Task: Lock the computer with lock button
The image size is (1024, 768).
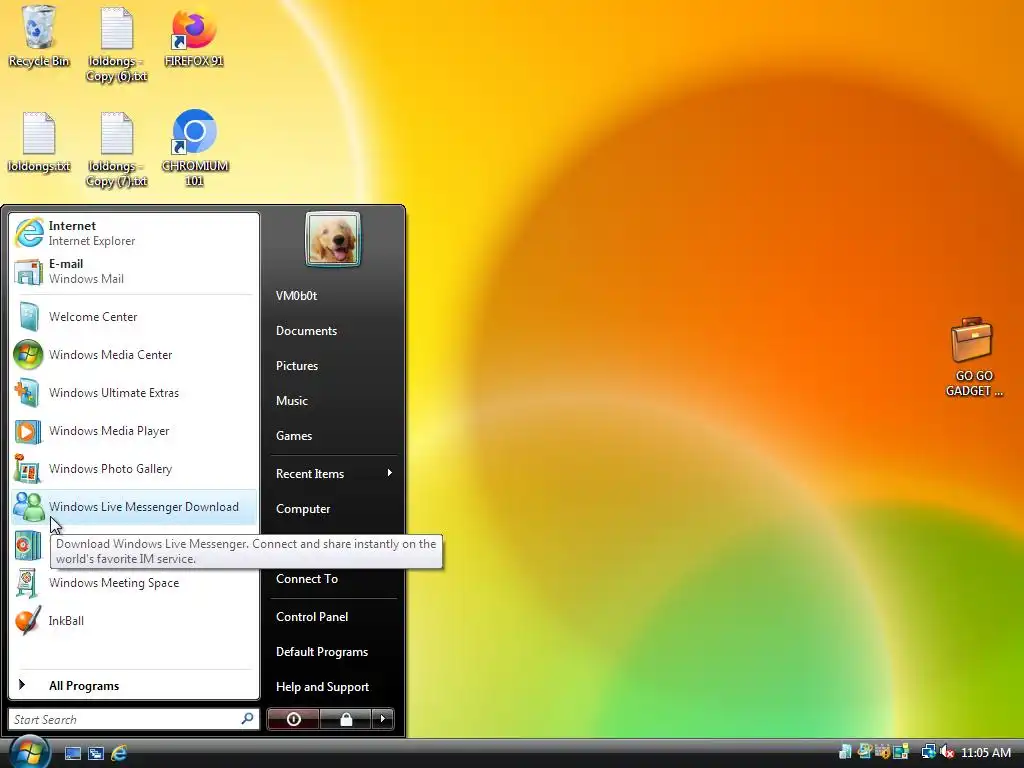Action: tap(345, 719)
